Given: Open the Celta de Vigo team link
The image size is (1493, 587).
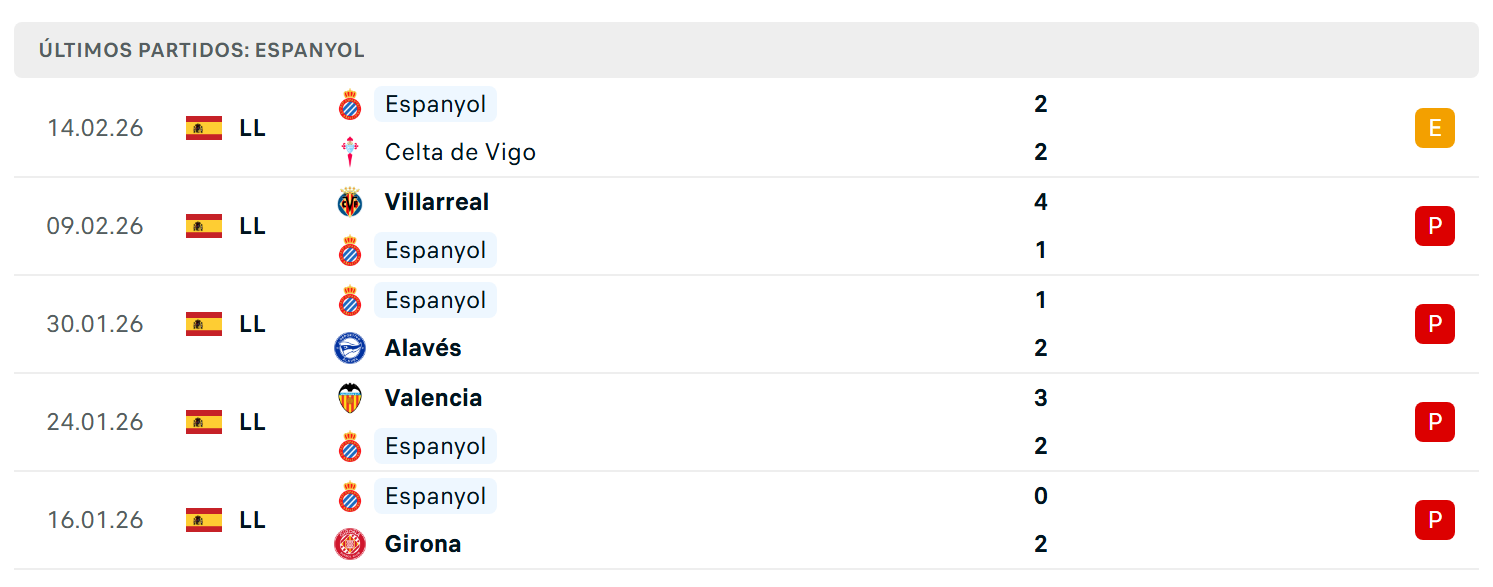Looking at the screenshot, I should pyautogui.click(x=460, y=152).
